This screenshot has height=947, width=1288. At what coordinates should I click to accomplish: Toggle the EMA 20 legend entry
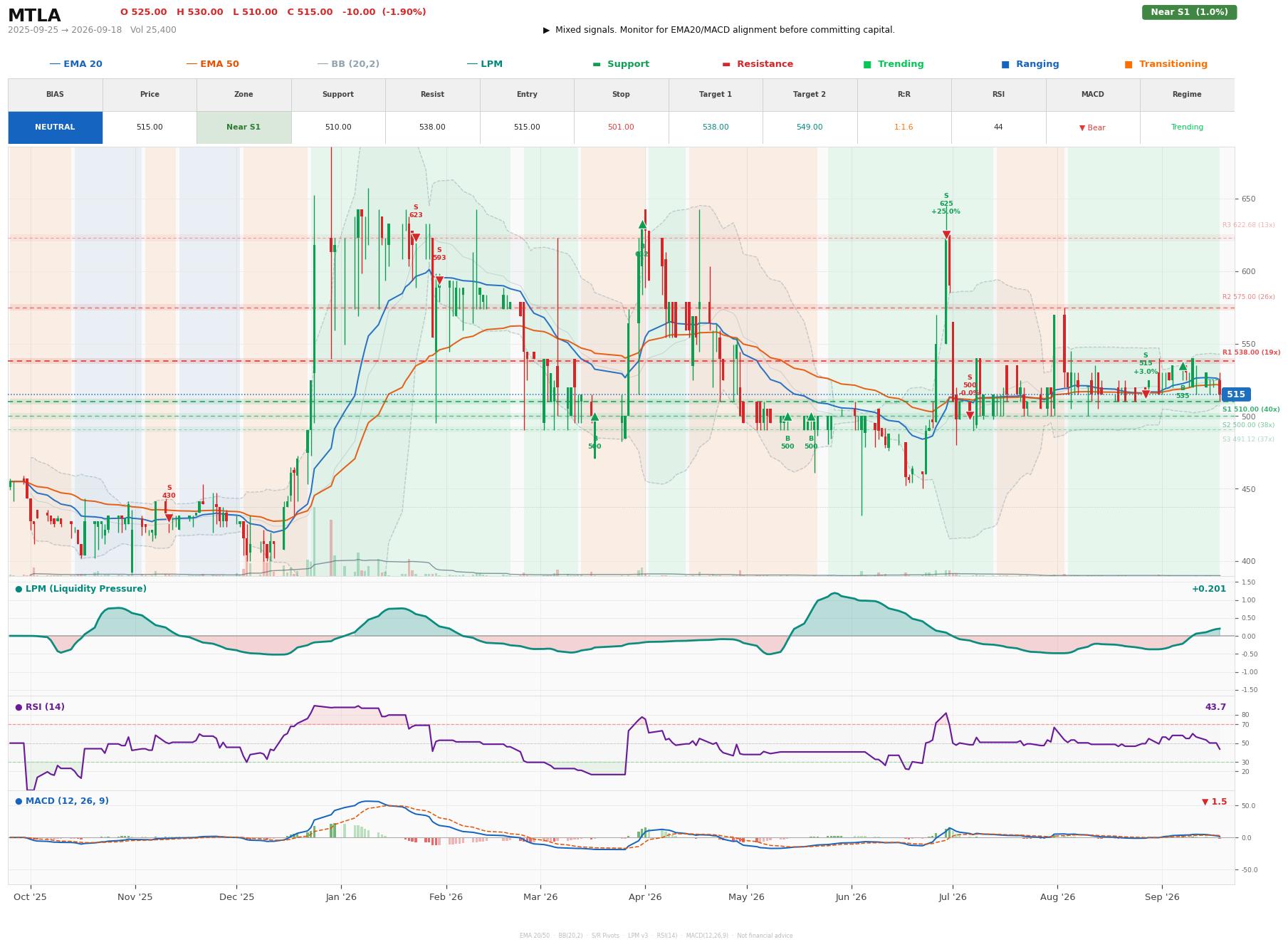coord(76,64)
